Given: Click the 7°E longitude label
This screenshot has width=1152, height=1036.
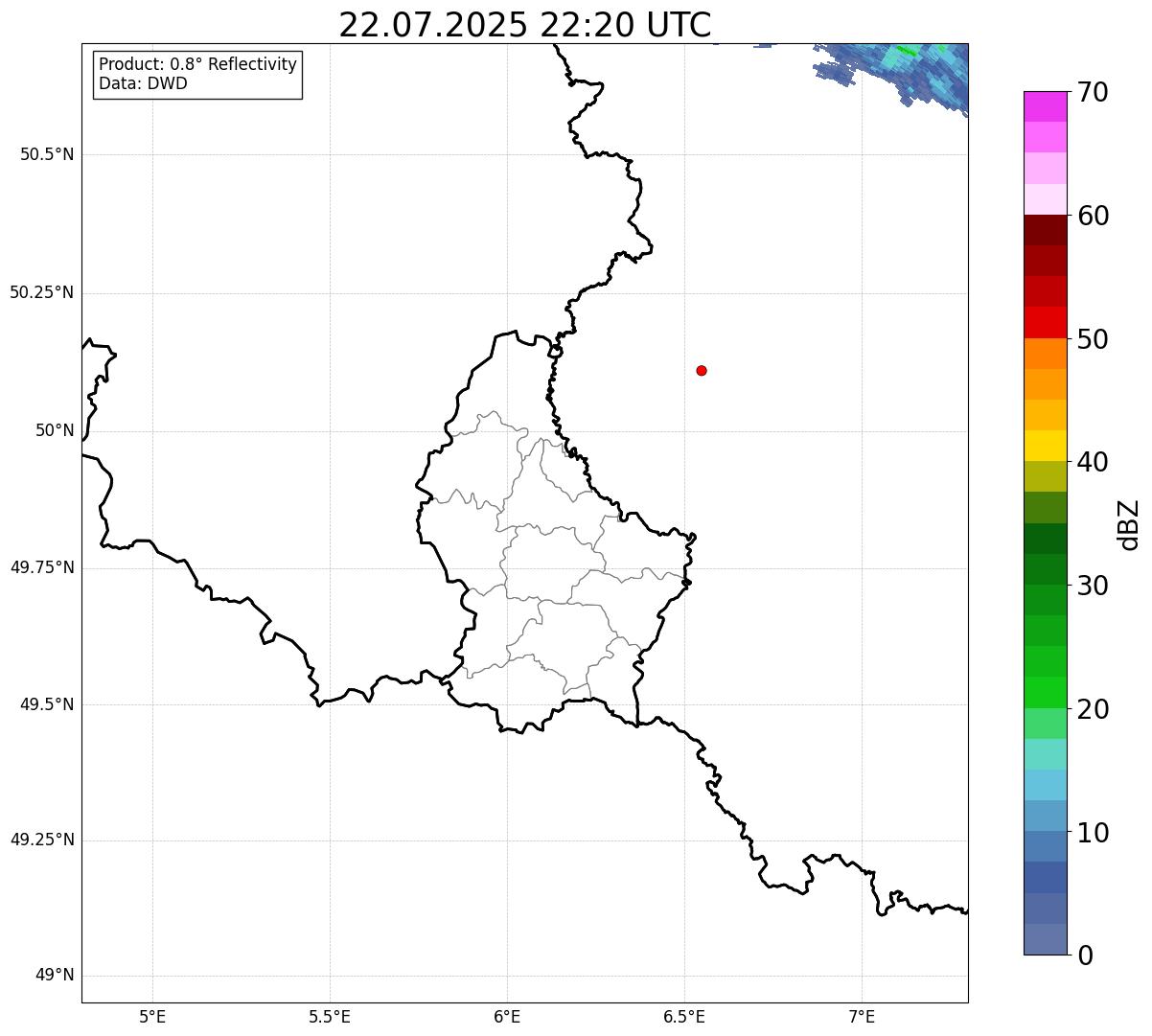Looking at the screenshot, I should pyautogui.click(x=862, y=1017).
